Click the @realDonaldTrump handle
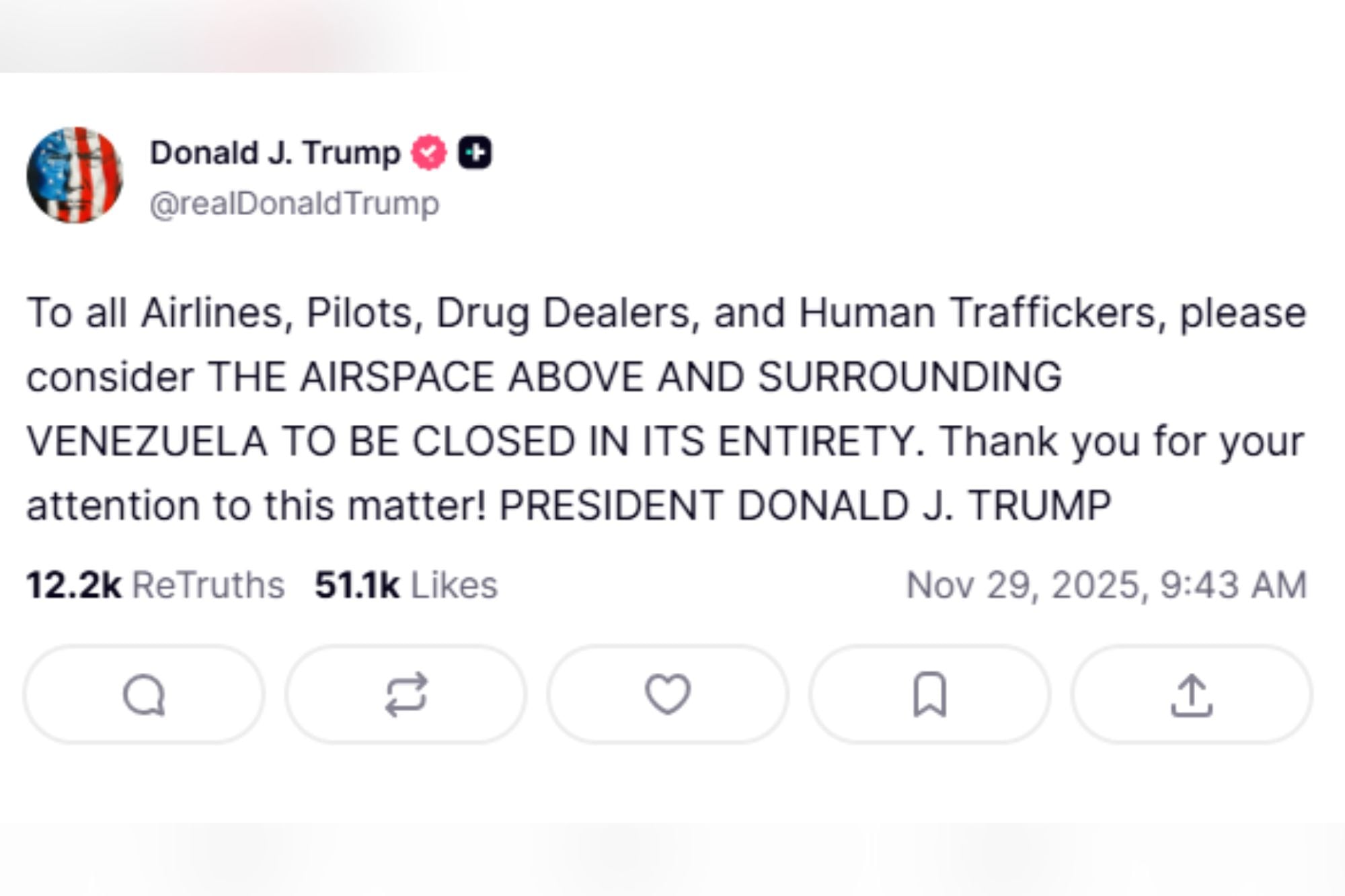This screenshot has width=1345, height=896. tap(294, 201)
